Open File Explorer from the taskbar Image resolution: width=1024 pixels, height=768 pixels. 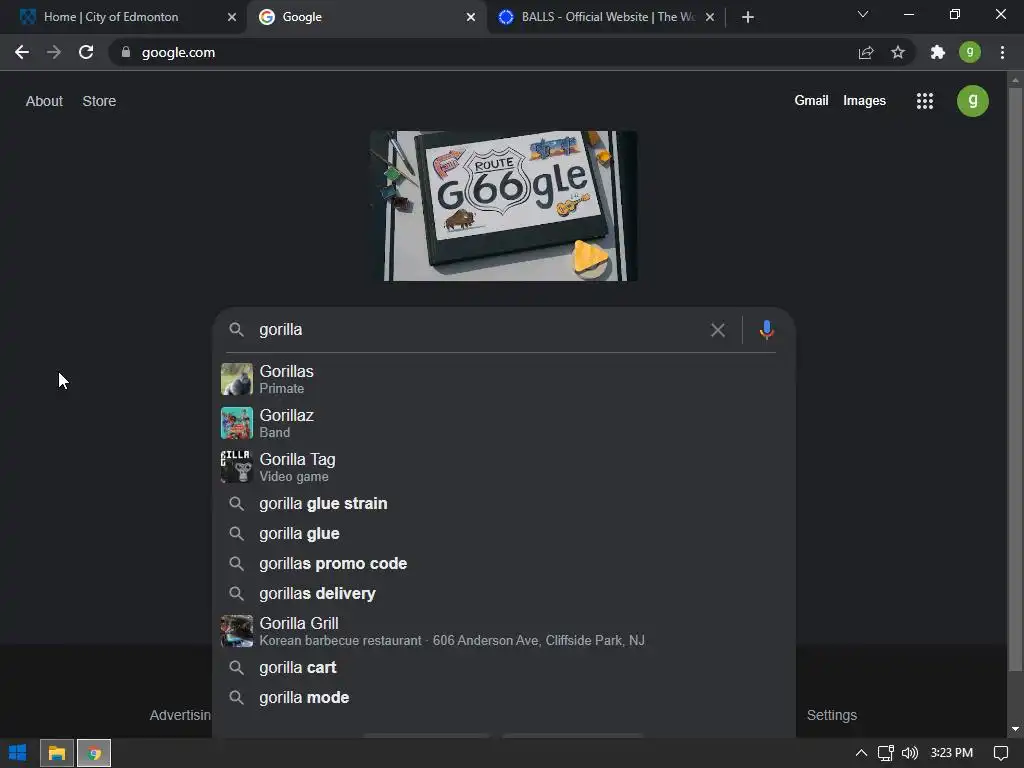(x=57, y=753)
